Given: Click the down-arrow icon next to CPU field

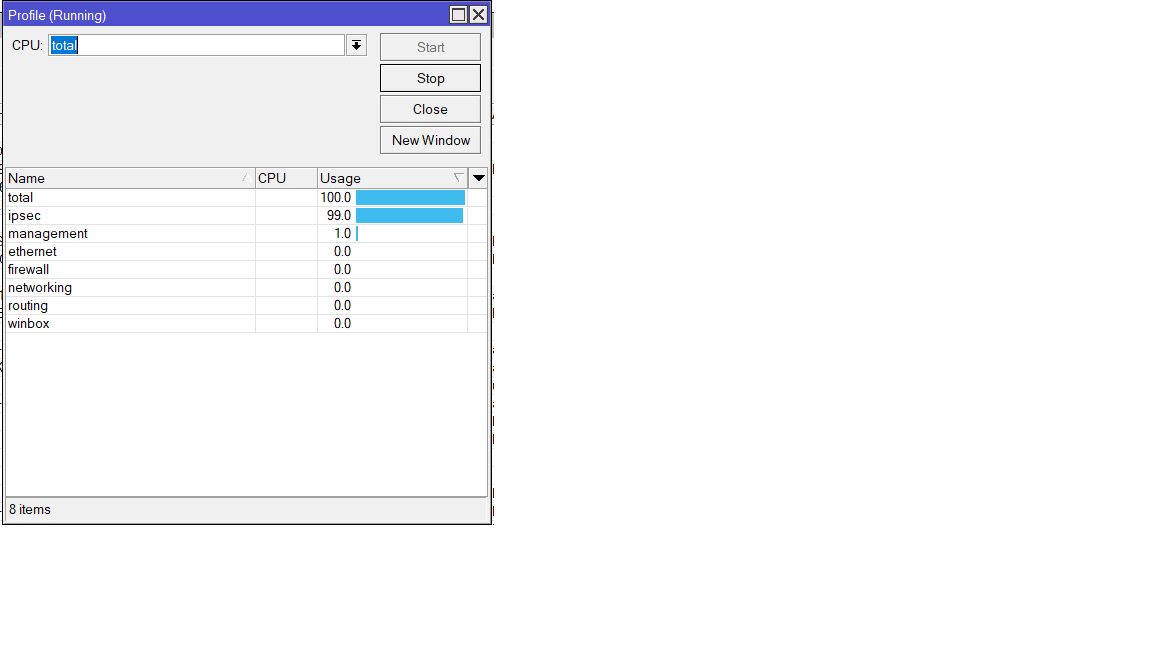Looking at the screenshot, I should (x=356, y=45).
